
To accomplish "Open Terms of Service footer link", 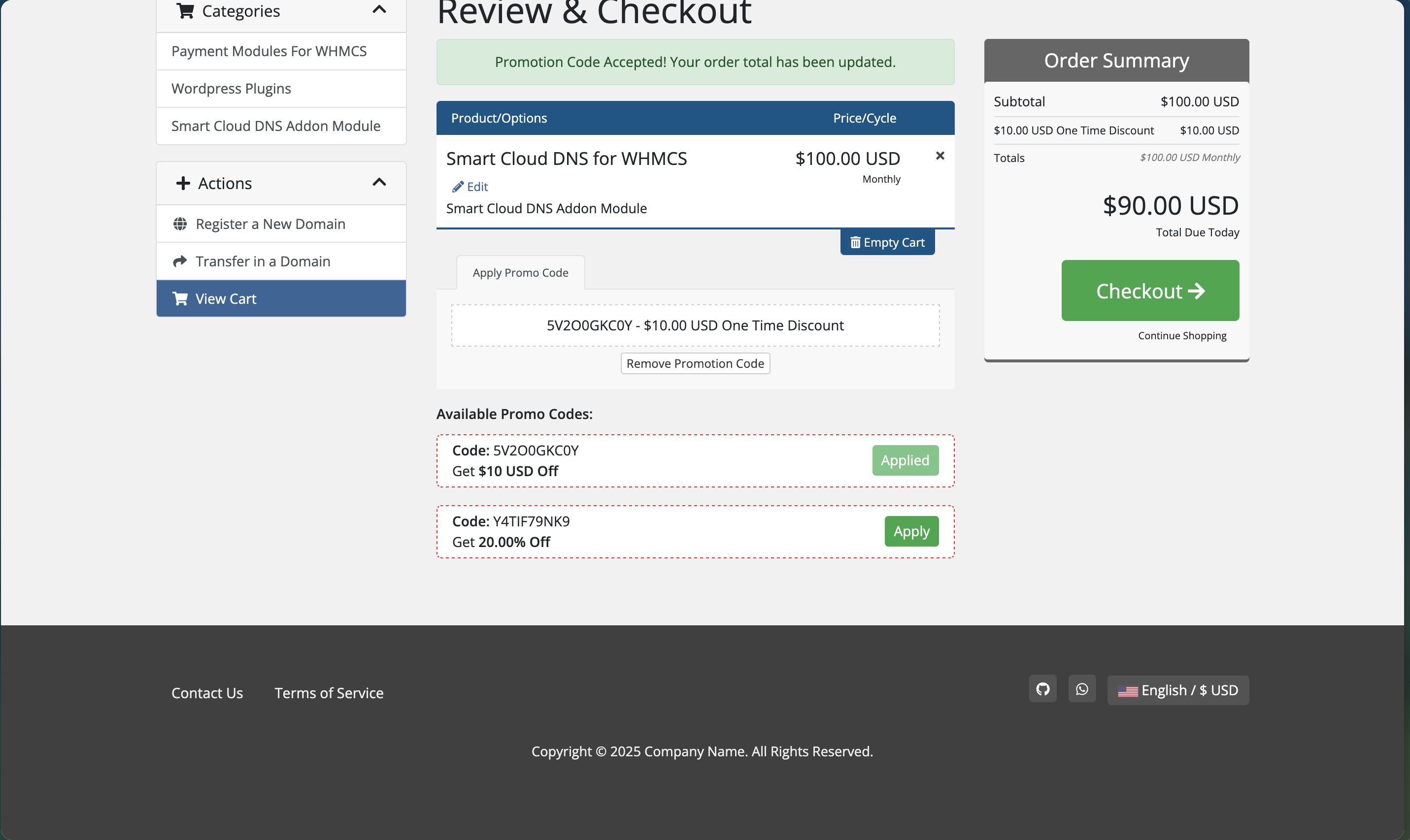I will (329, 693).
